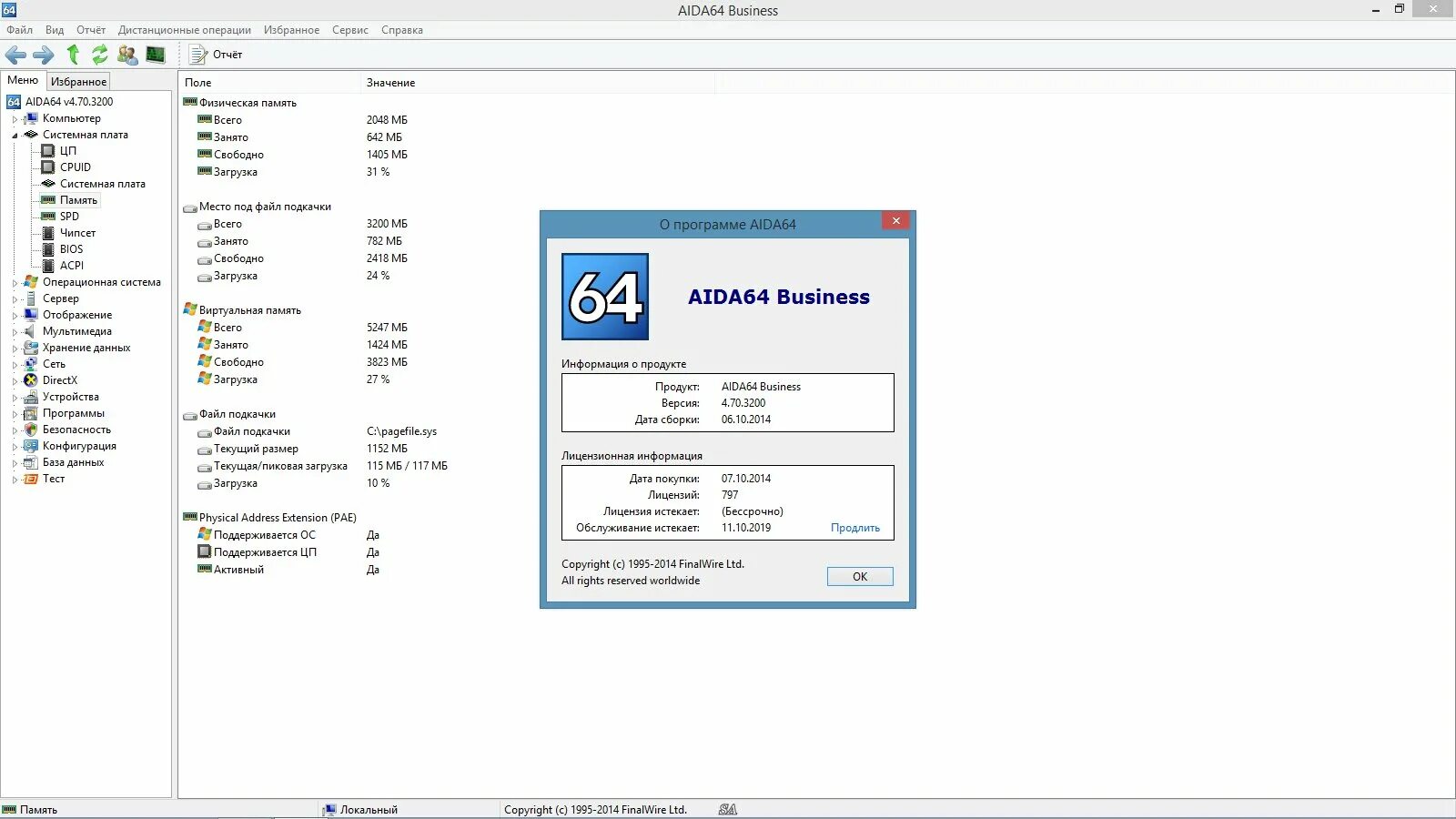
Task: Go back with the blue left arrow
Action: point(16,55)
